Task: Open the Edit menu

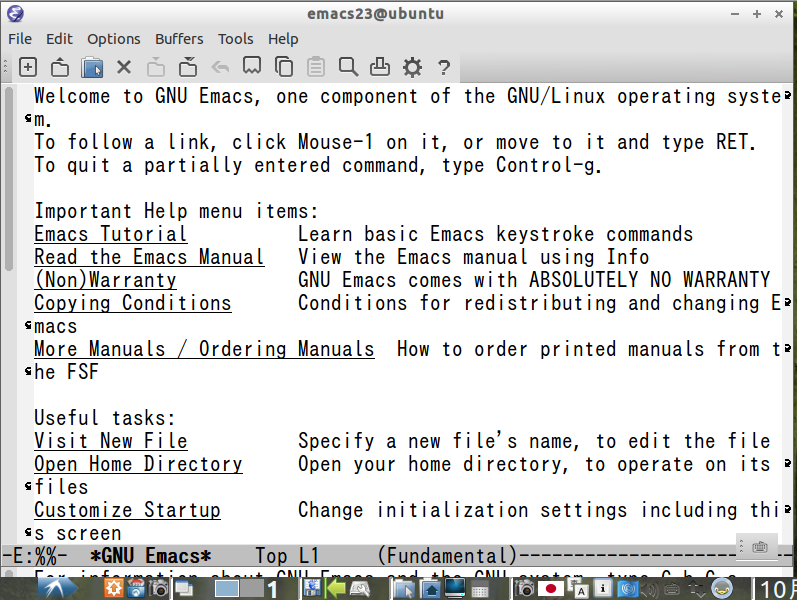Action: [x=59, y=39]
